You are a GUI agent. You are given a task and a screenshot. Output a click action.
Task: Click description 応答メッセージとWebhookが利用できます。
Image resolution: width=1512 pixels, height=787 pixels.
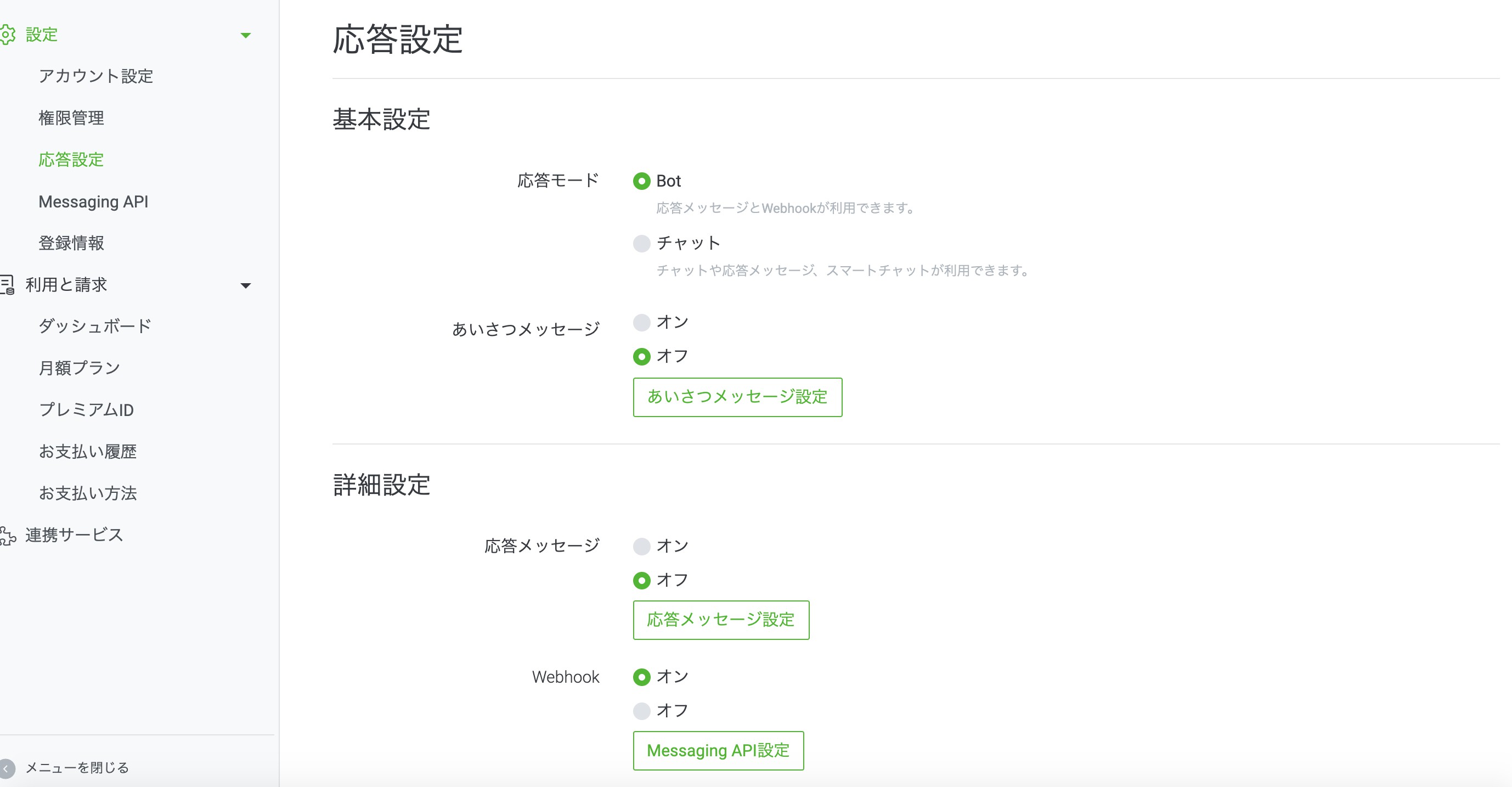point(786,208)
